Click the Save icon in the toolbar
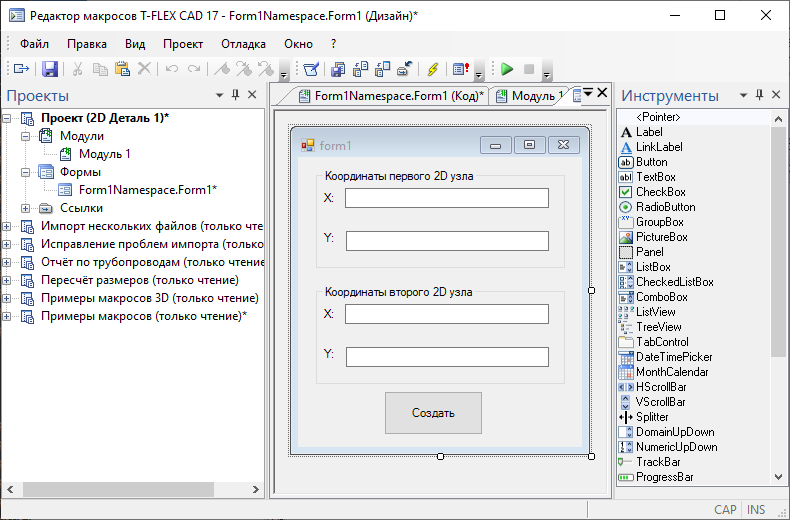 pos(49,69)
